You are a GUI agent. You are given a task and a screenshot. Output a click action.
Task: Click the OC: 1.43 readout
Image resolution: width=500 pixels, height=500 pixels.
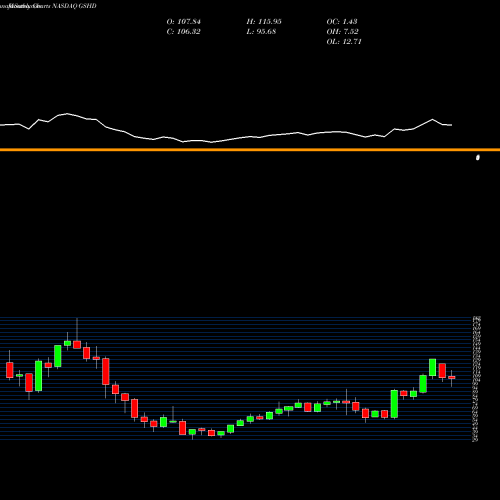point(342,22)
